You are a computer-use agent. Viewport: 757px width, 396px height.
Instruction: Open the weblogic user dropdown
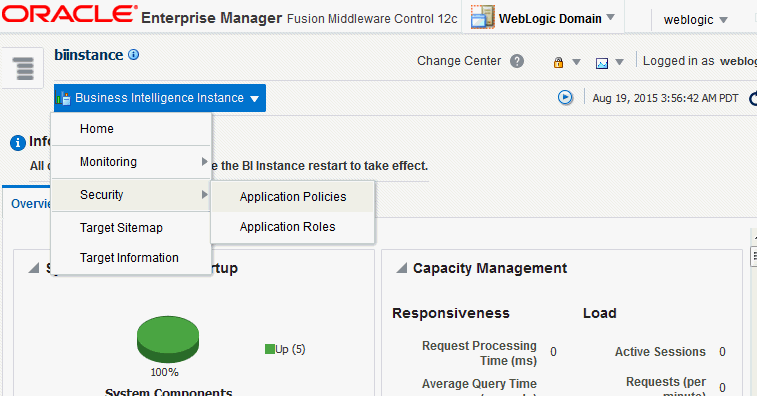pyautogui.click(x=695, y=20)
